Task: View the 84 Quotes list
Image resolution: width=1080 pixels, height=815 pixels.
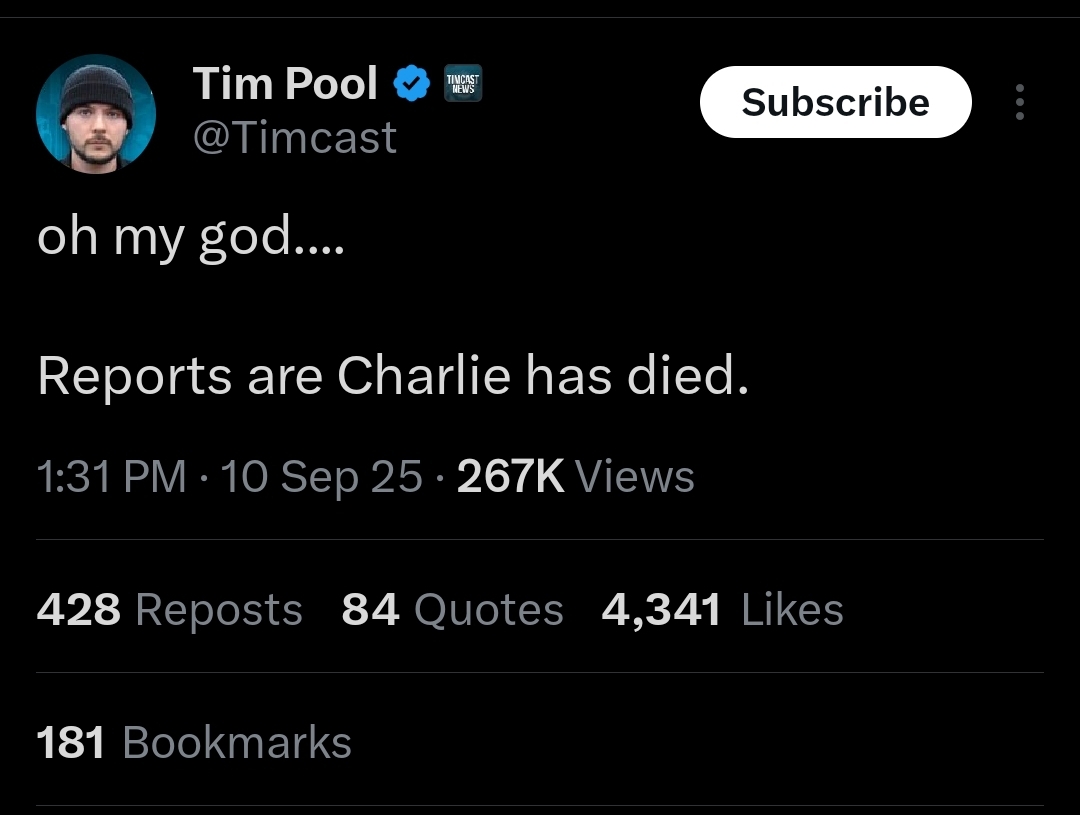Action: [x=452, y=610]
